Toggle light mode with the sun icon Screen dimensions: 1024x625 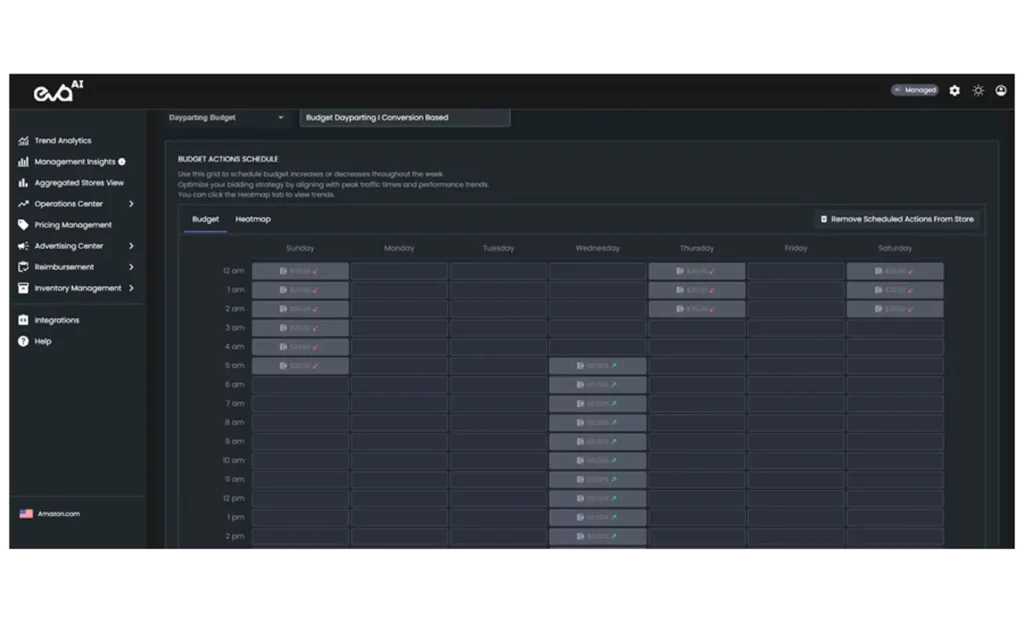[x=978, y=90]
